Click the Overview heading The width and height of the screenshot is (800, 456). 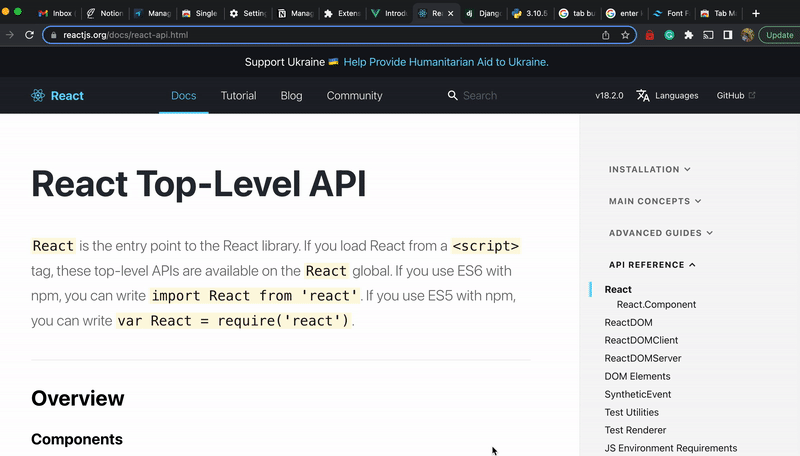[x=78, y=398]
